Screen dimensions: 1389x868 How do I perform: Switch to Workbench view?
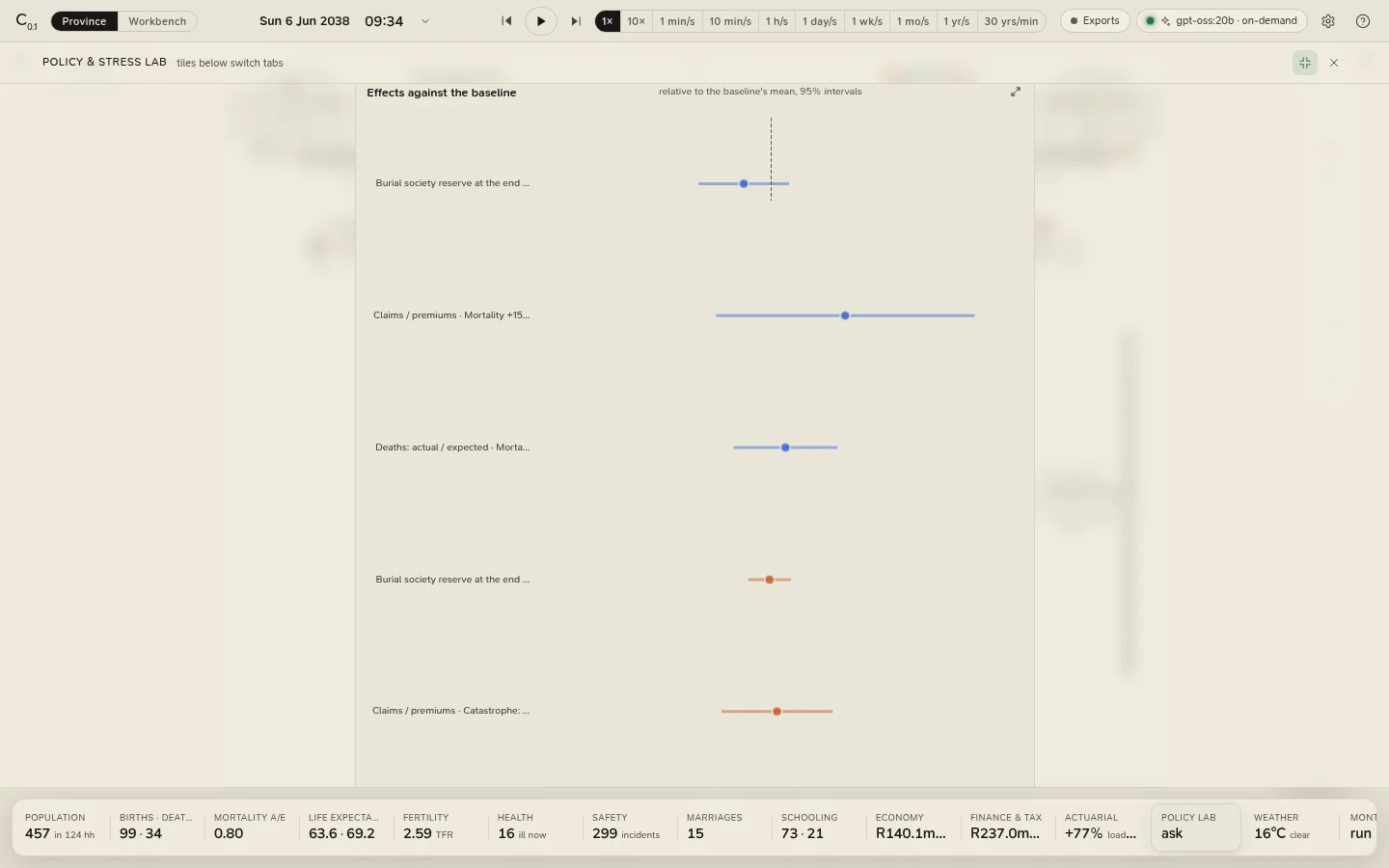click(x=157, y=21)
